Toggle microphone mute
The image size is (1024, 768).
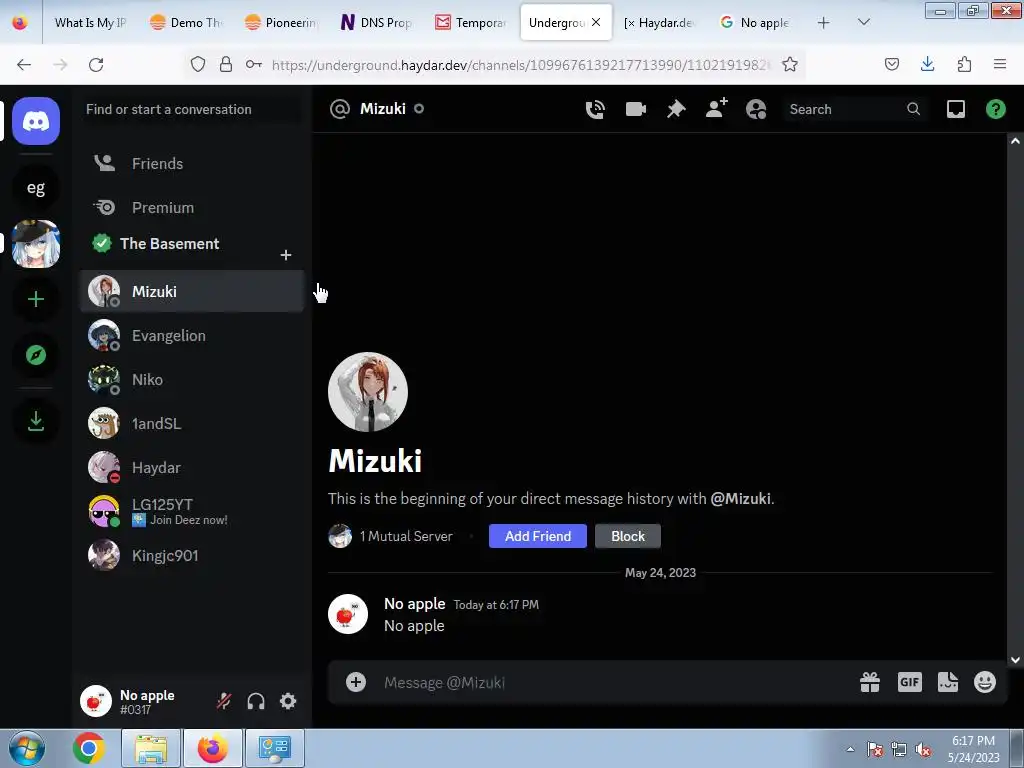(224, 701)
